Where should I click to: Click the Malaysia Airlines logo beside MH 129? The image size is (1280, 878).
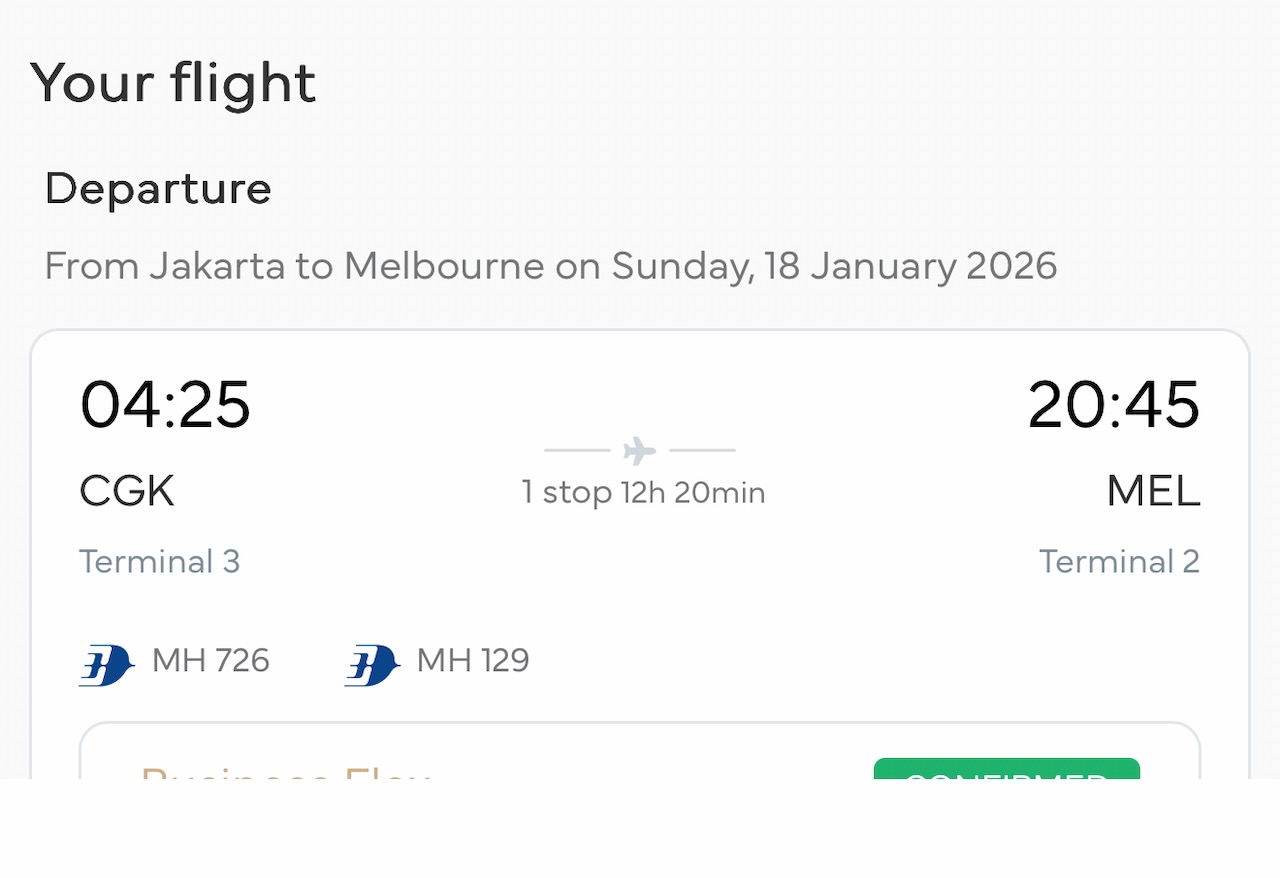pyautogui.click(x=372, y=665)
